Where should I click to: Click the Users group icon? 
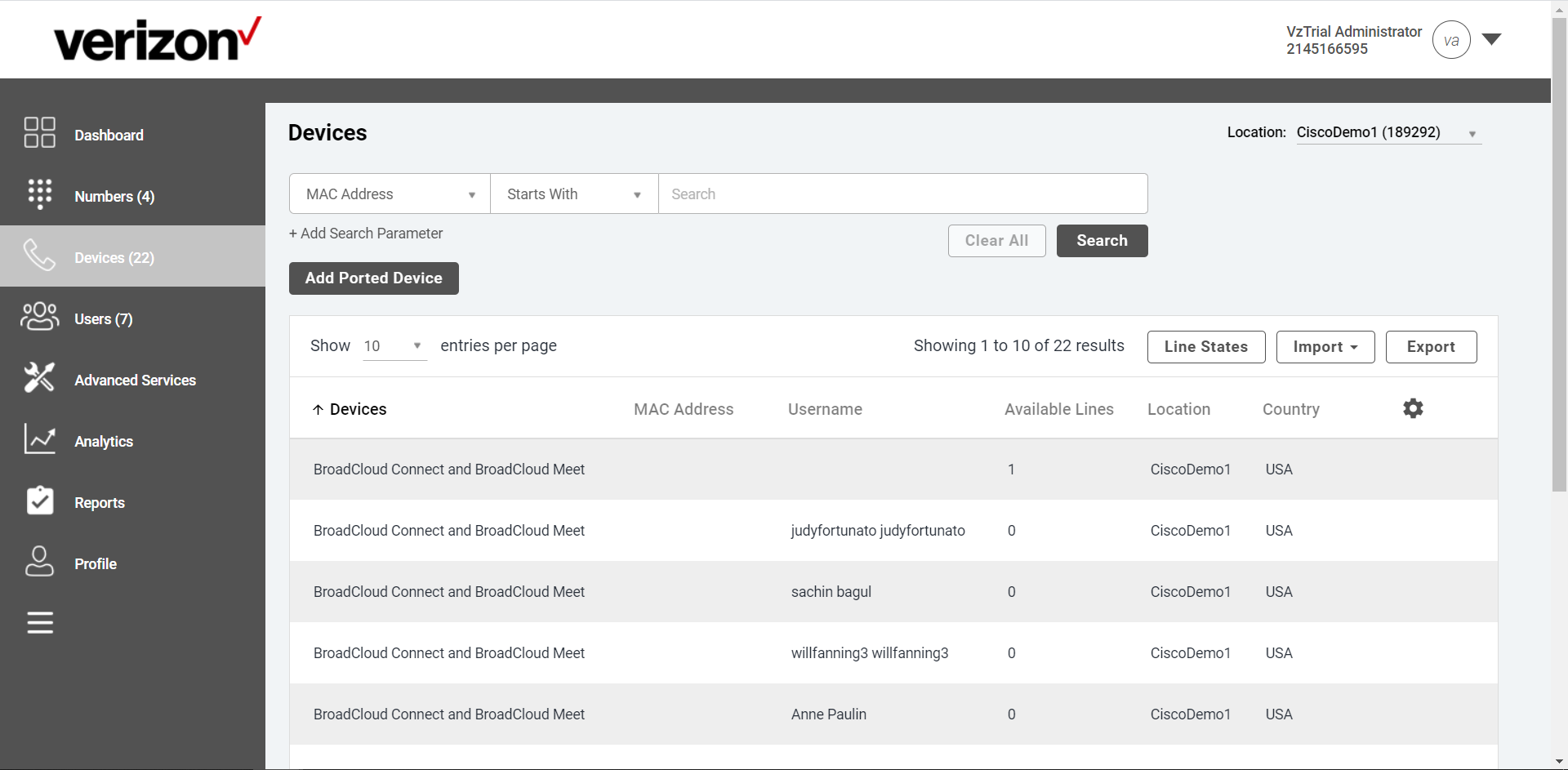tap(39, 317)
